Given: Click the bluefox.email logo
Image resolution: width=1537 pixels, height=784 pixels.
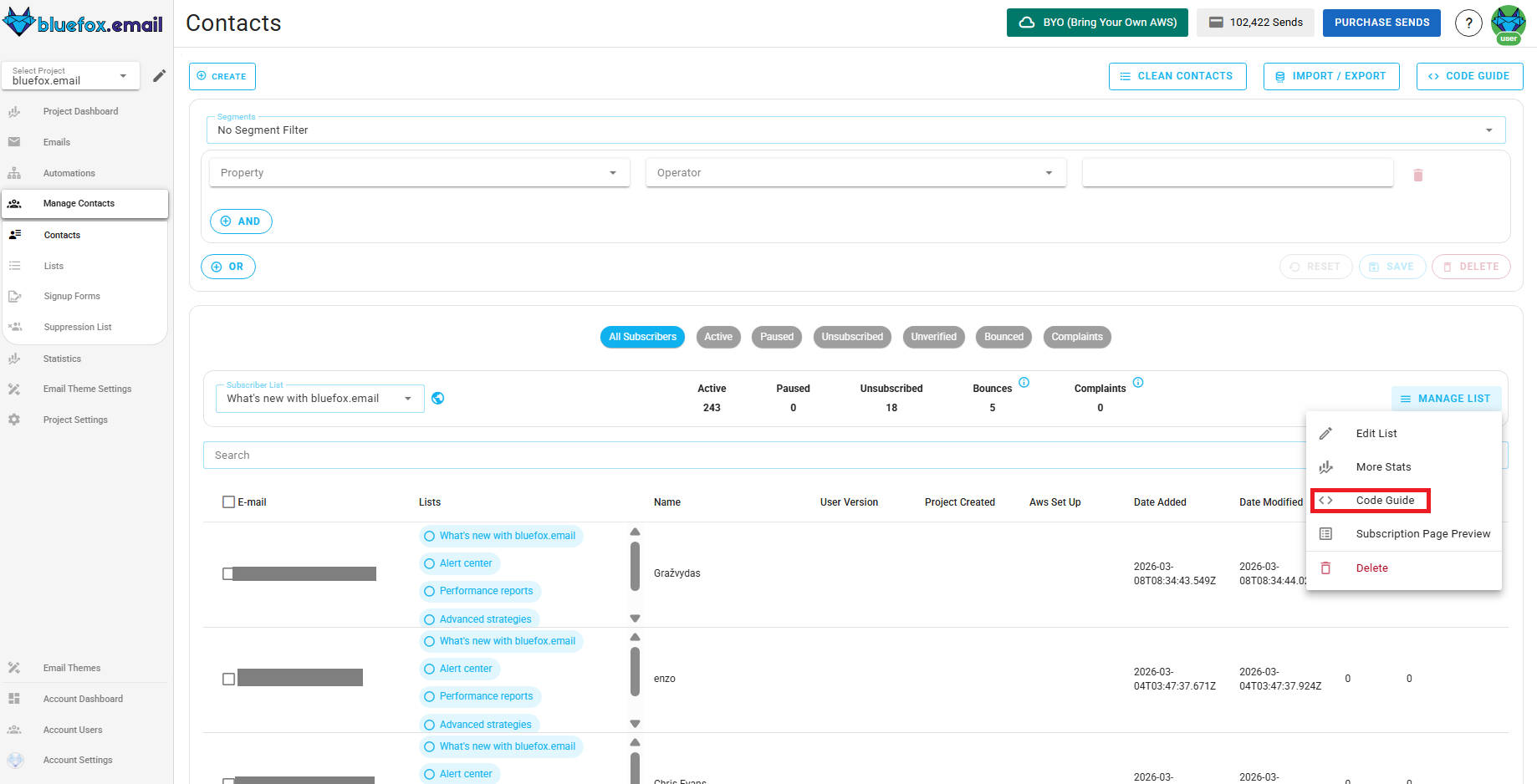Looking at the screenshot, I should [84, 23].
